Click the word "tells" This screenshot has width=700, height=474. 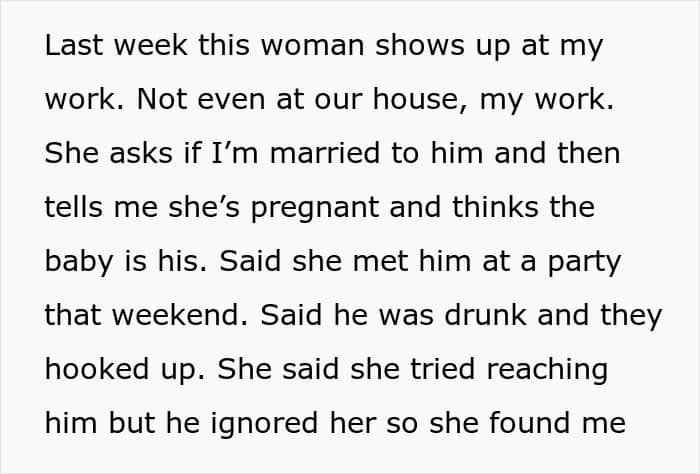pos(70,209)
